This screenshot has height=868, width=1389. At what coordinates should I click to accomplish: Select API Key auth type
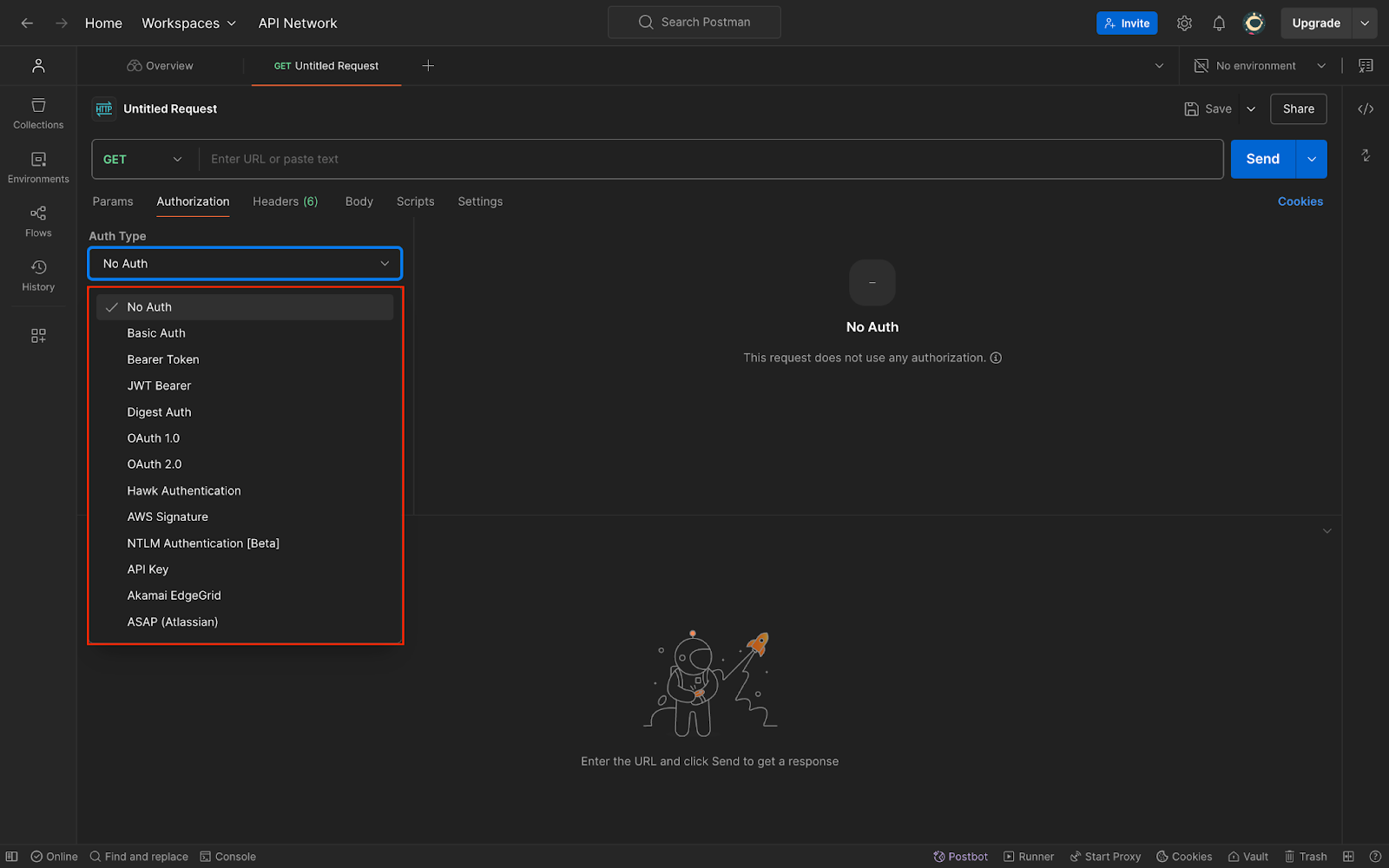tap(245, 569)
